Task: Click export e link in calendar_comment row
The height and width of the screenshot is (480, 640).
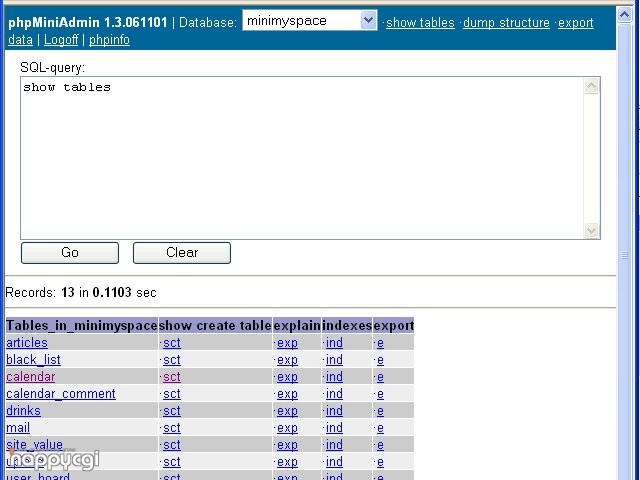Action: (x=380, y=394)
